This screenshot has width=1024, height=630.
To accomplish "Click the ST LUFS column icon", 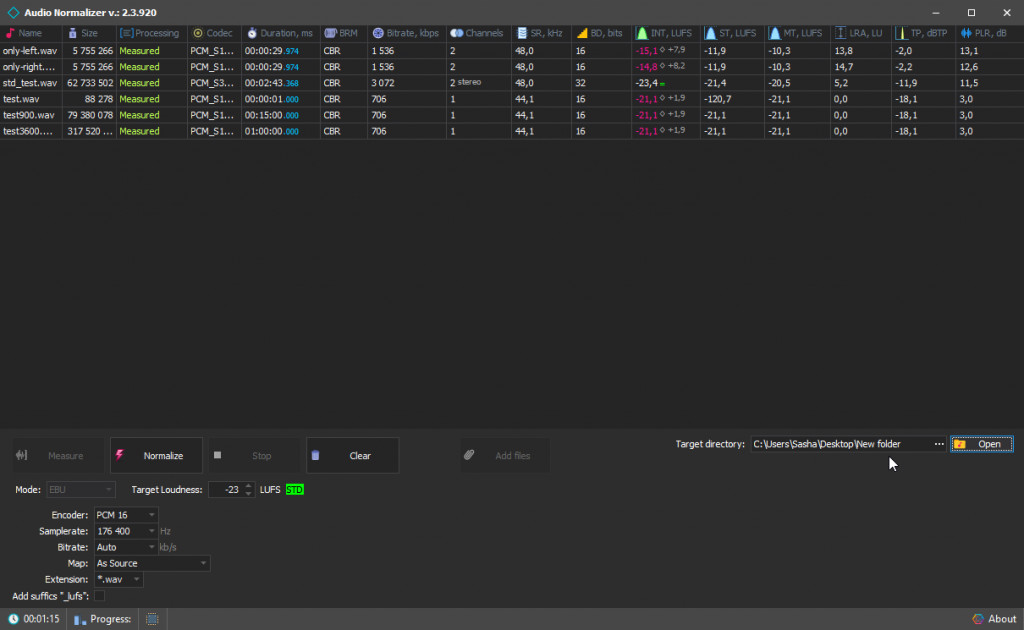I will [711, 33].
